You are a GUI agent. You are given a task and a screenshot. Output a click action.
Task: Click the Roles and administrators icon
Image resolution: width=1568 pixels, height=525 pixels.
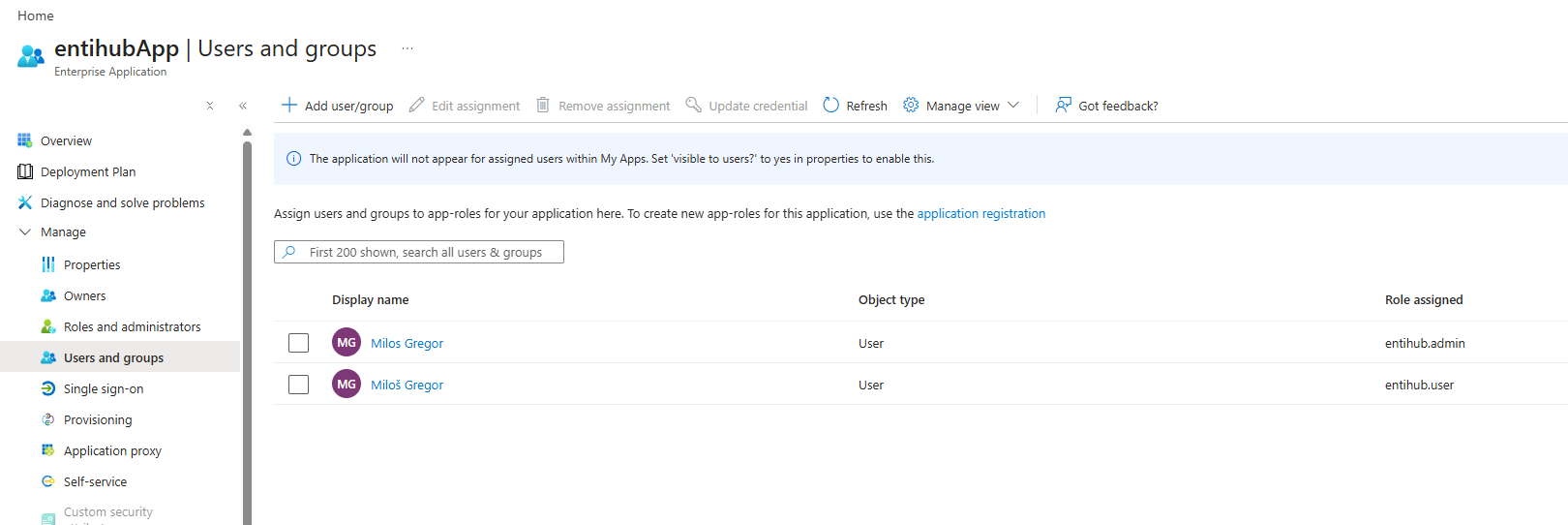[48, 326]
